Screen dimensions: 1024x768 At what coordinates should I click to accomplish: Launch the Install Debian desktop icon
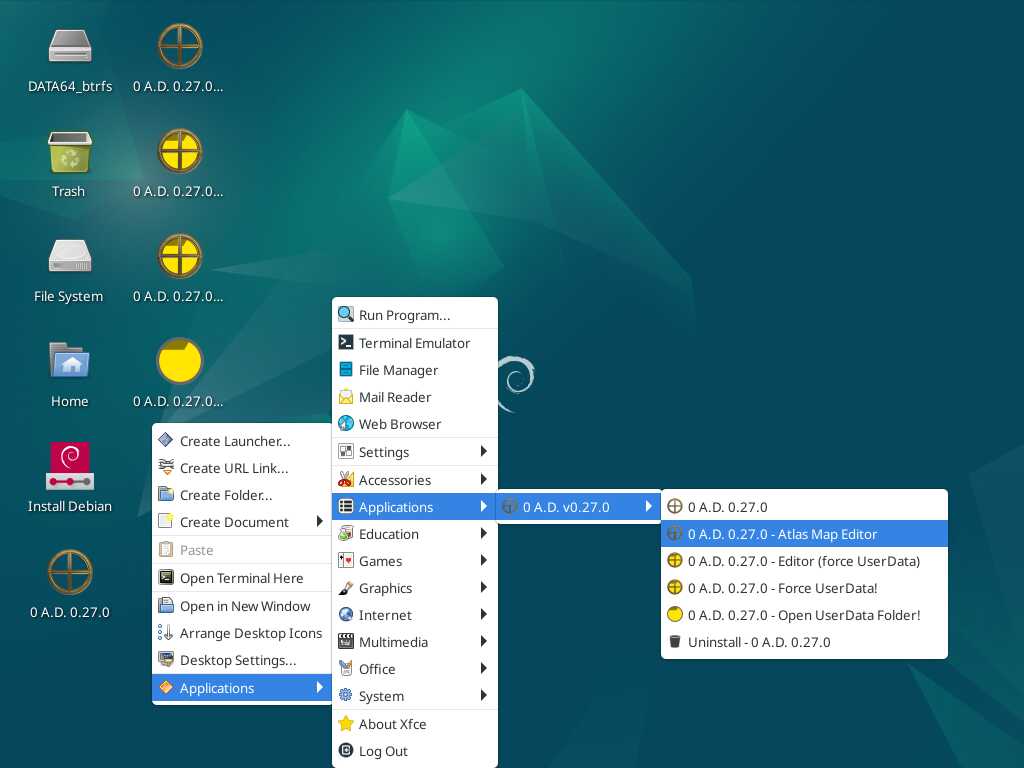69,478
